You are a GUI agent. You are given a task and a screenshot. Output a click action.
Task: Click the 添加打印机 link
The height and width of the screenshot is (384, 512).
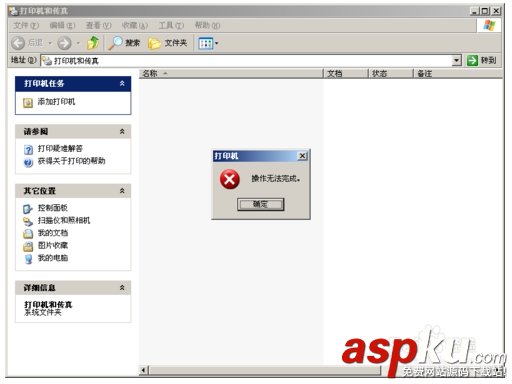click(56, 102)
